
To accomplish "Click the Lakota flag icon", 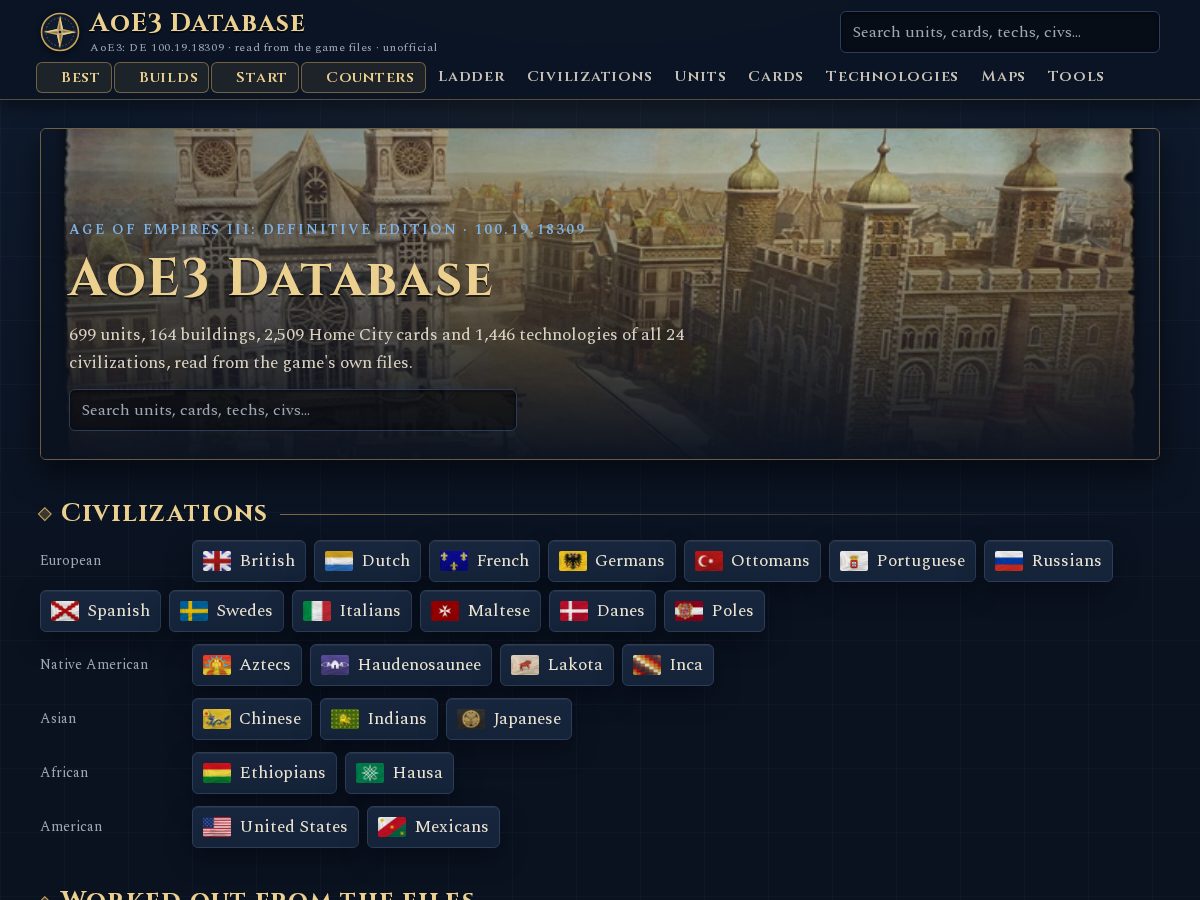I will click(525, 665).
